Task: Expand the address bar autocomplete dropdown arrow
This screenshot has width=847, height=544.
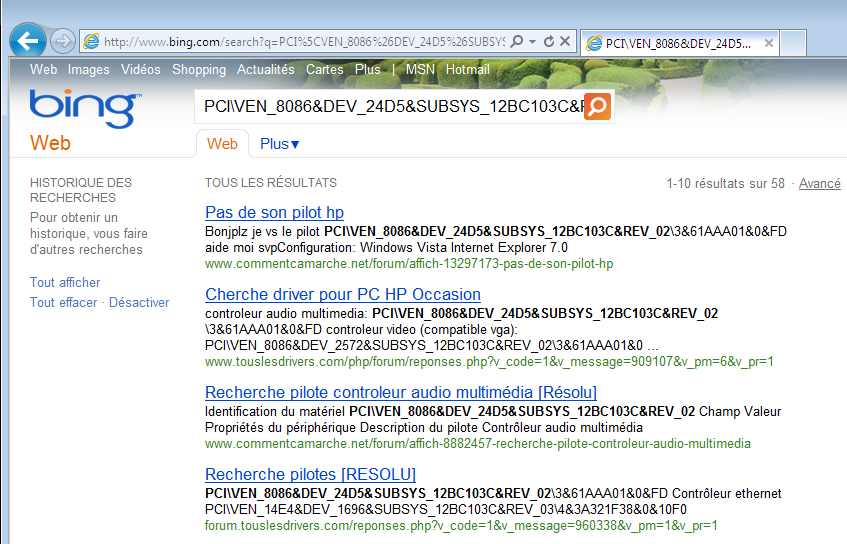Action: (x=533, y=42)
